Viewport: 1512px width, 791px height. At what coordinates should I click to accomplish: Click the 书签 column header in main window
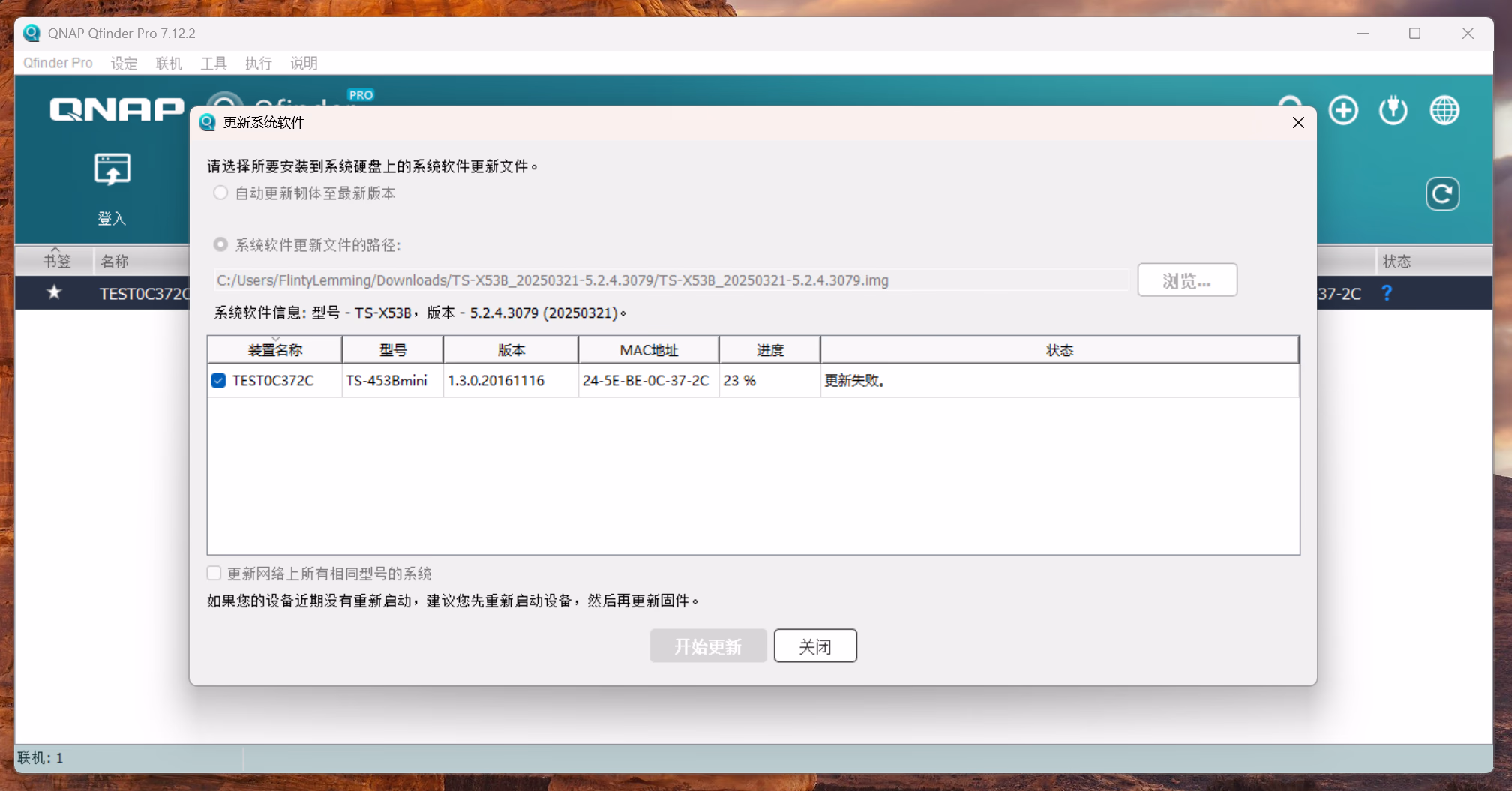tap(55, 261)
